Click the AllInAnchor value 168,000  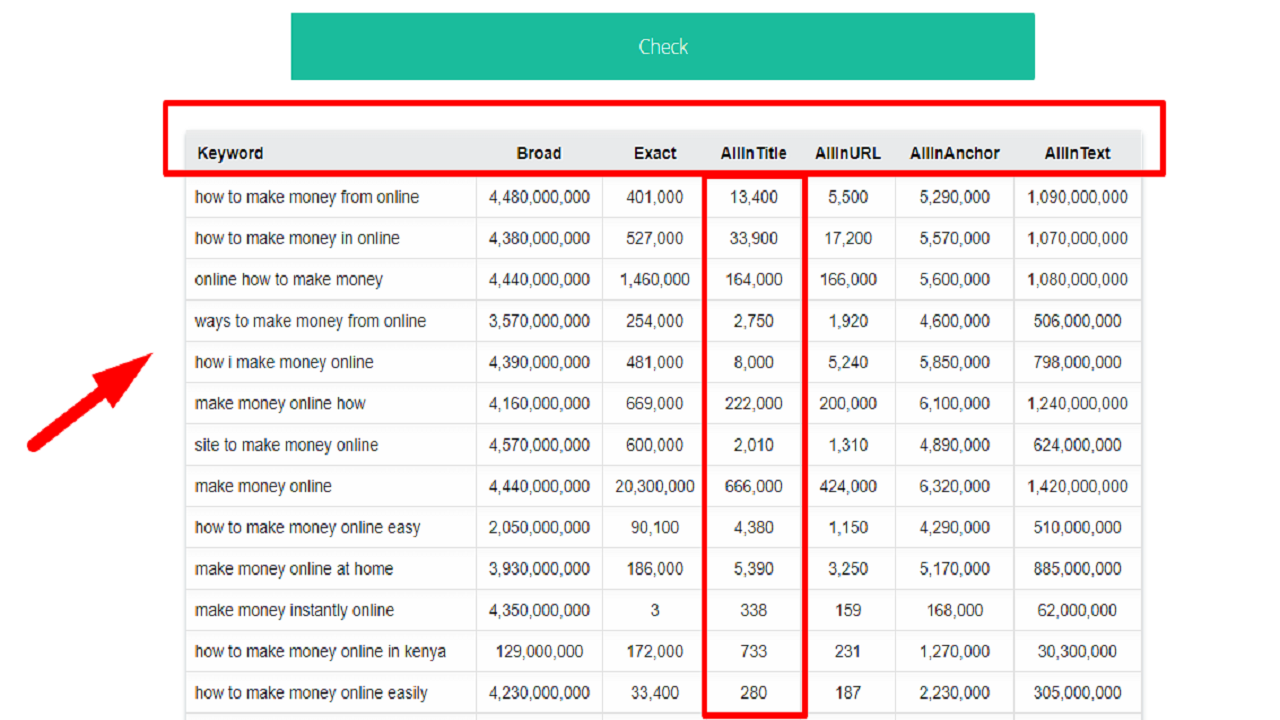[954, 610]
